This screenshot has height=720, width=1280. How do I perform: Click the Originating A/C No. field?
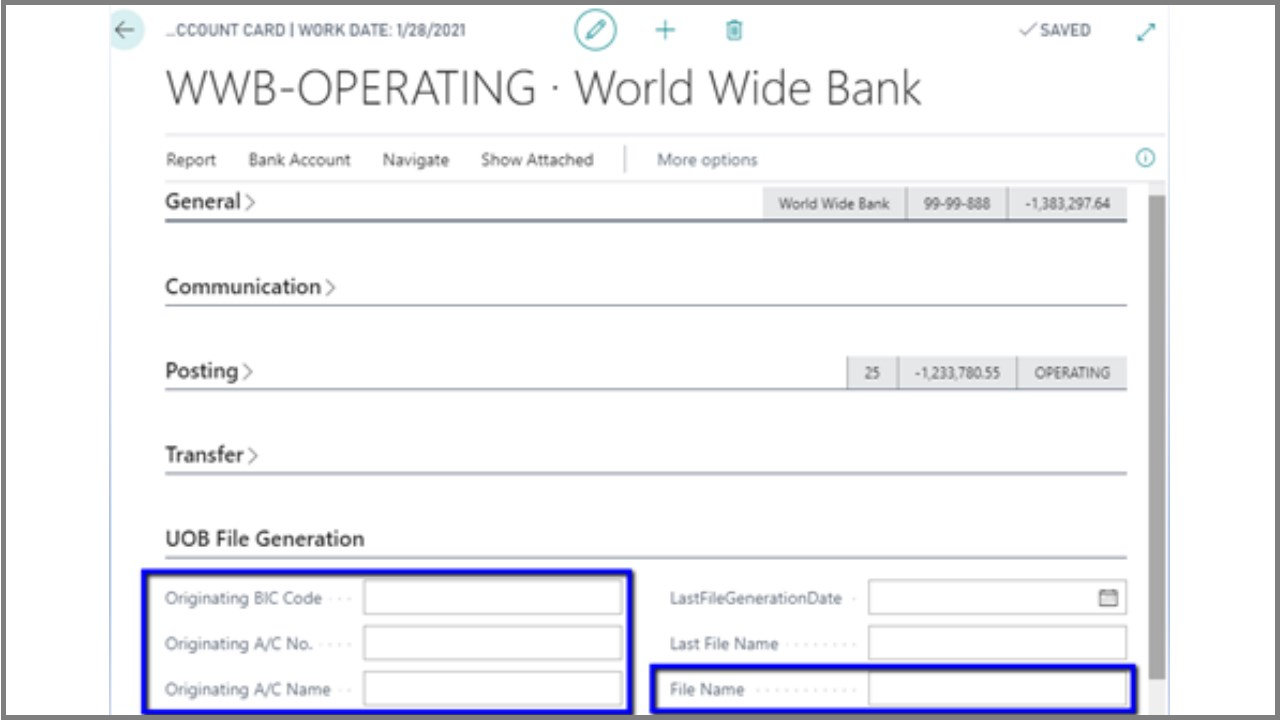click(x=493, y=643)
